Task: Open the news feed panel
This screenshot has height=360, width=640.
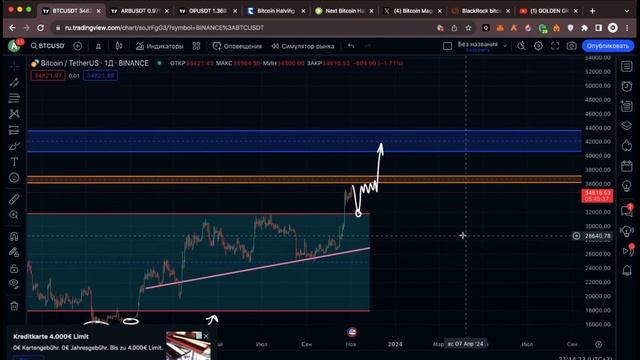Action: click(627, 106)
